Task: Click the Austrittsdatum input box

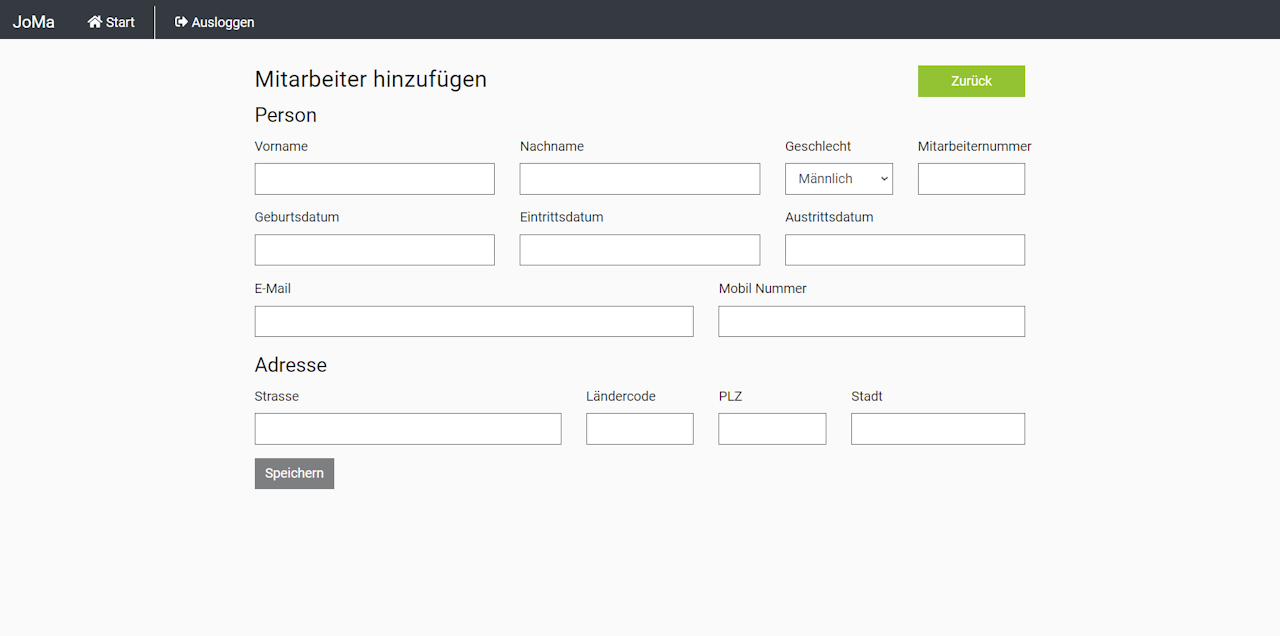Action: [904, 250]
